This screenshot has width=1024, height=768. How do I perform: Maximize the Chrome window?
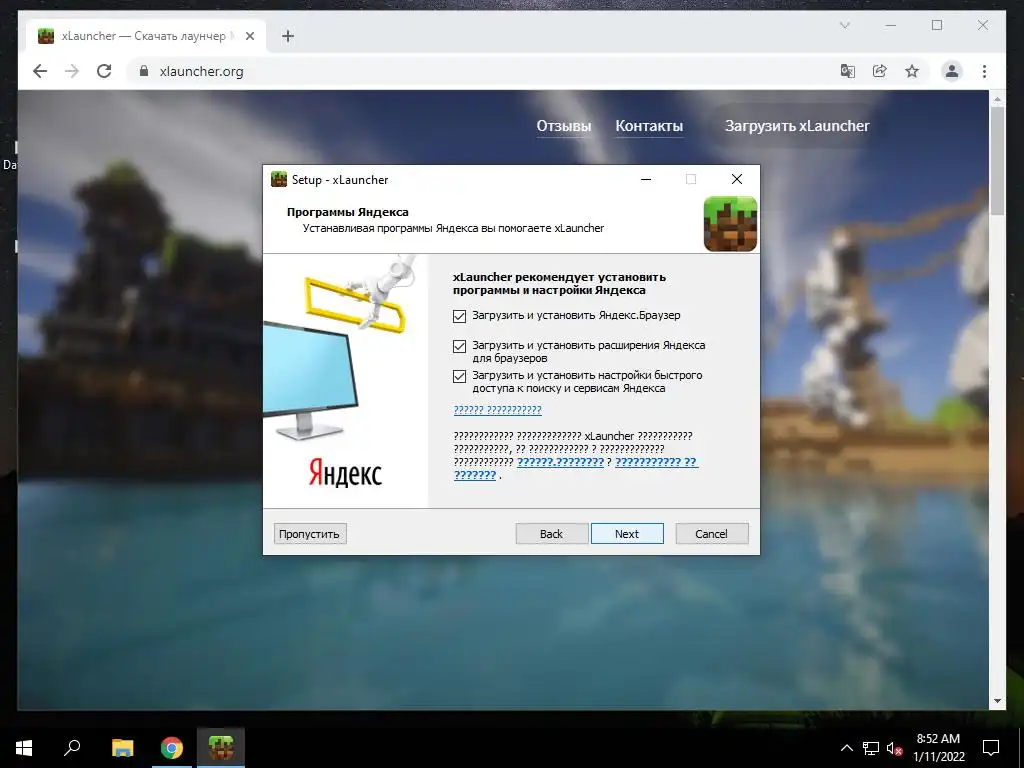(937, 25)
